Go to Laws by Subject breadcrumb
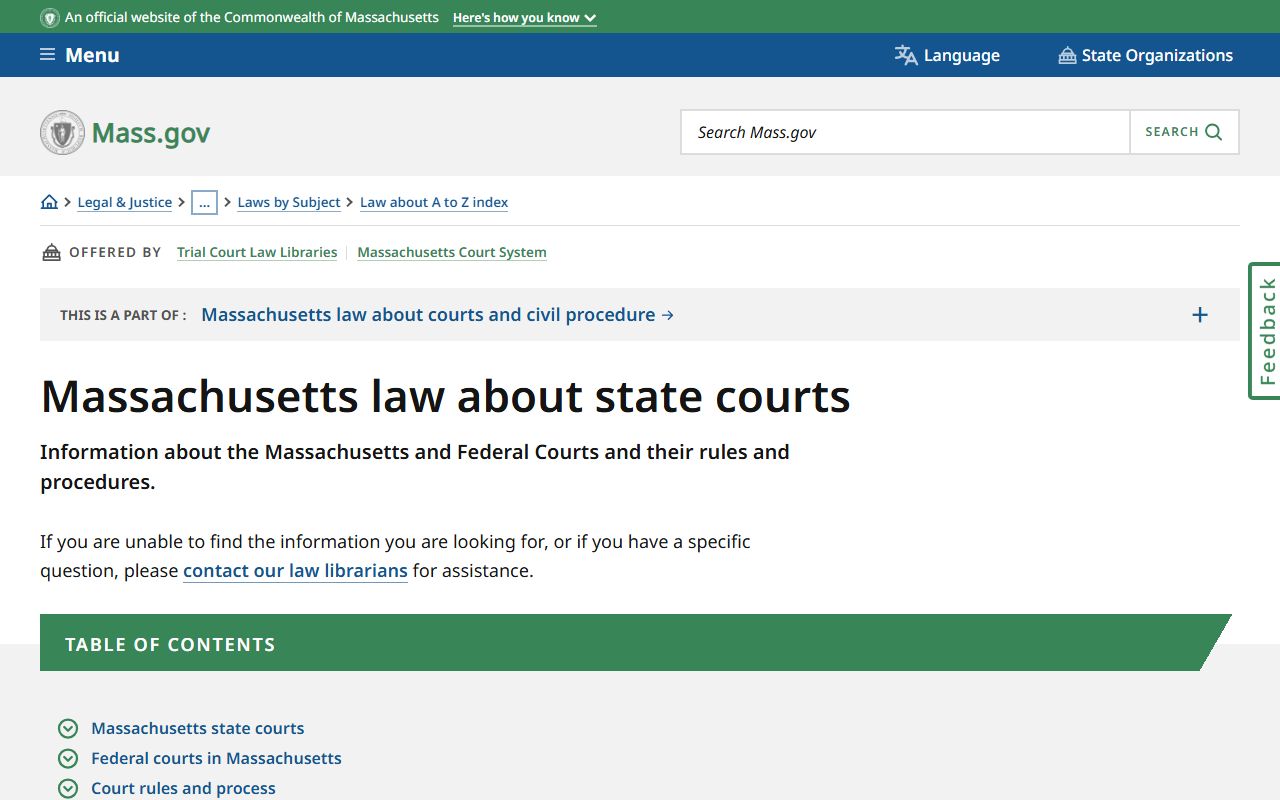The width and height of the screenshot is (1280, 800). pyautogui.click(x=289, y=202)
